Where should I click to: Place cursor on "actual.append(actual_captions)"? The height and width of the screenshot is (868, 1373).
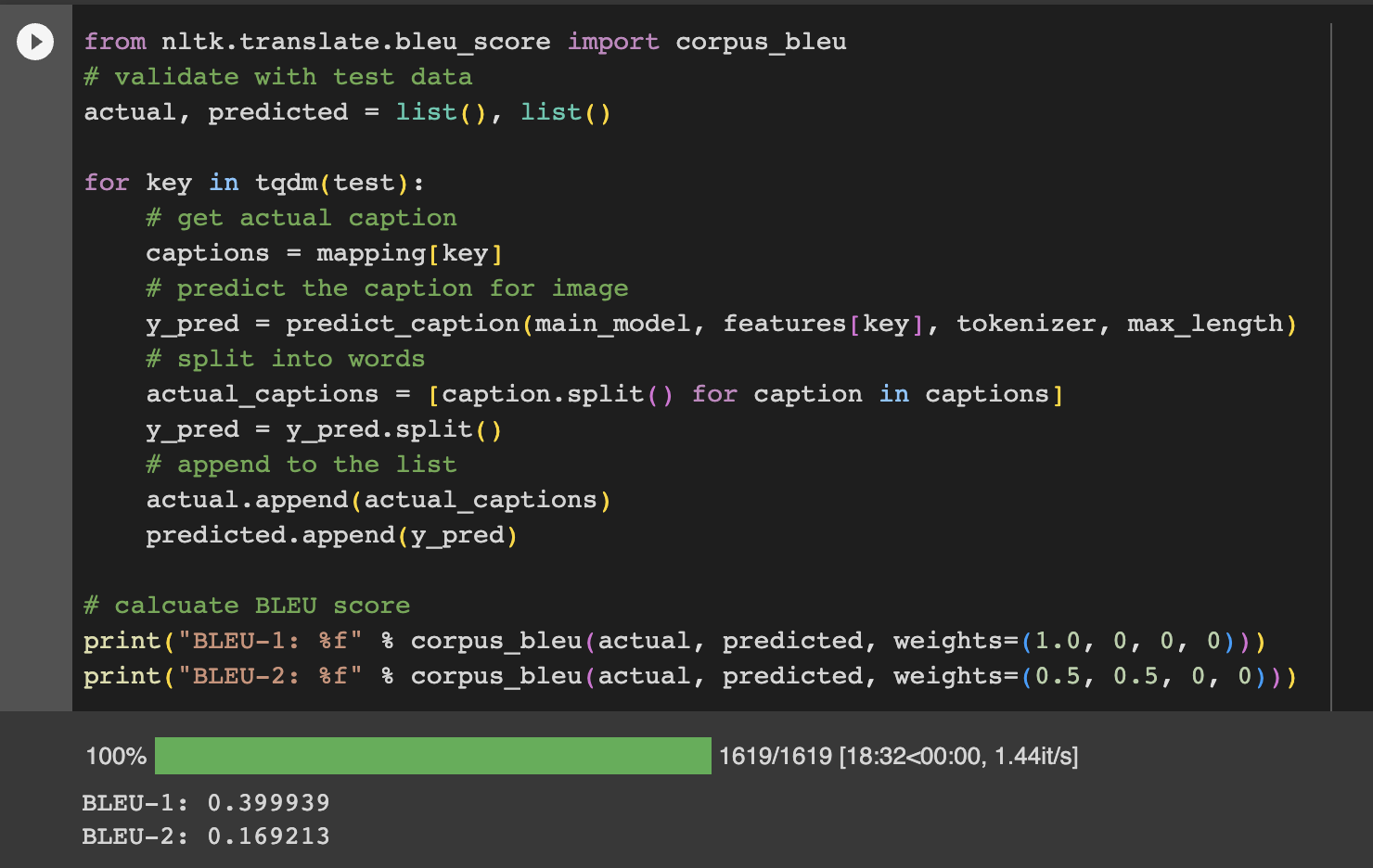click(379, 500)
